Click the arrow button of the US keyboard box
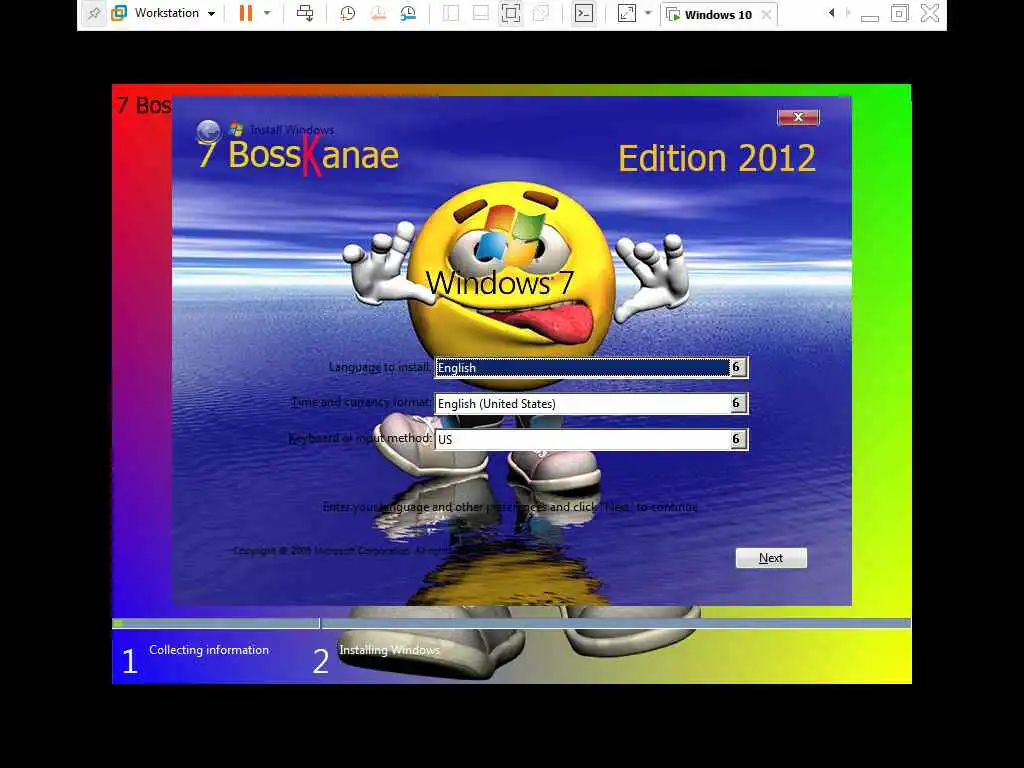Image resolution: width=1024 pixels, height=768 pixels. coord(737,439)
